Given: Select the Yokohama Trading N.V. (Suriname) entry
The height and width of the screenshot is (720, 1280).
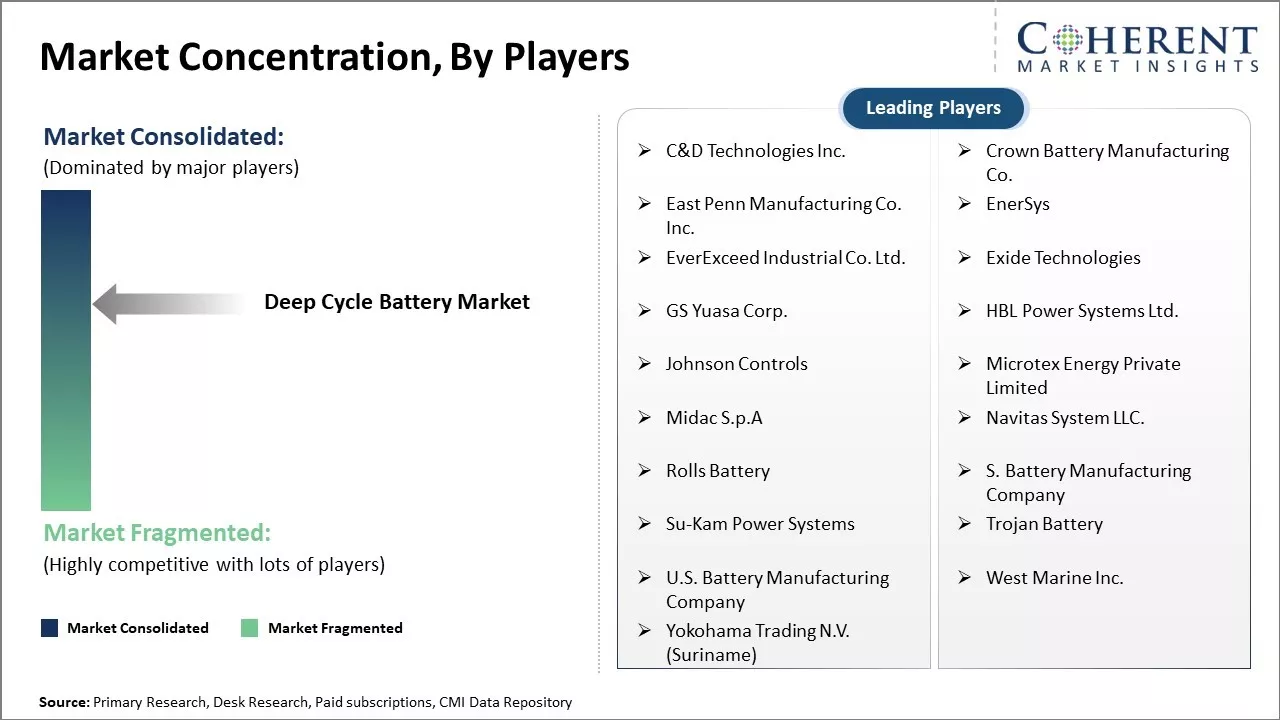Looking at the screenshot, I should (x=757, y=643).
